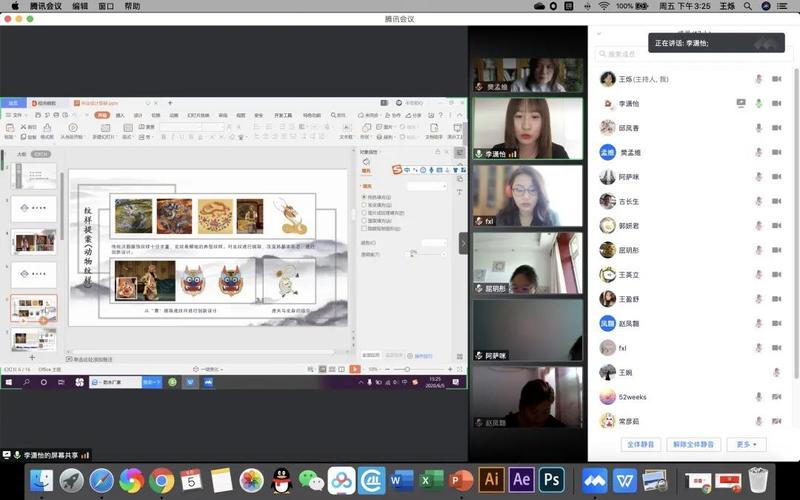The image size is (800, 500).
Task: Launch Adobe Illustrator in the dock
Action: coord(491,480)
